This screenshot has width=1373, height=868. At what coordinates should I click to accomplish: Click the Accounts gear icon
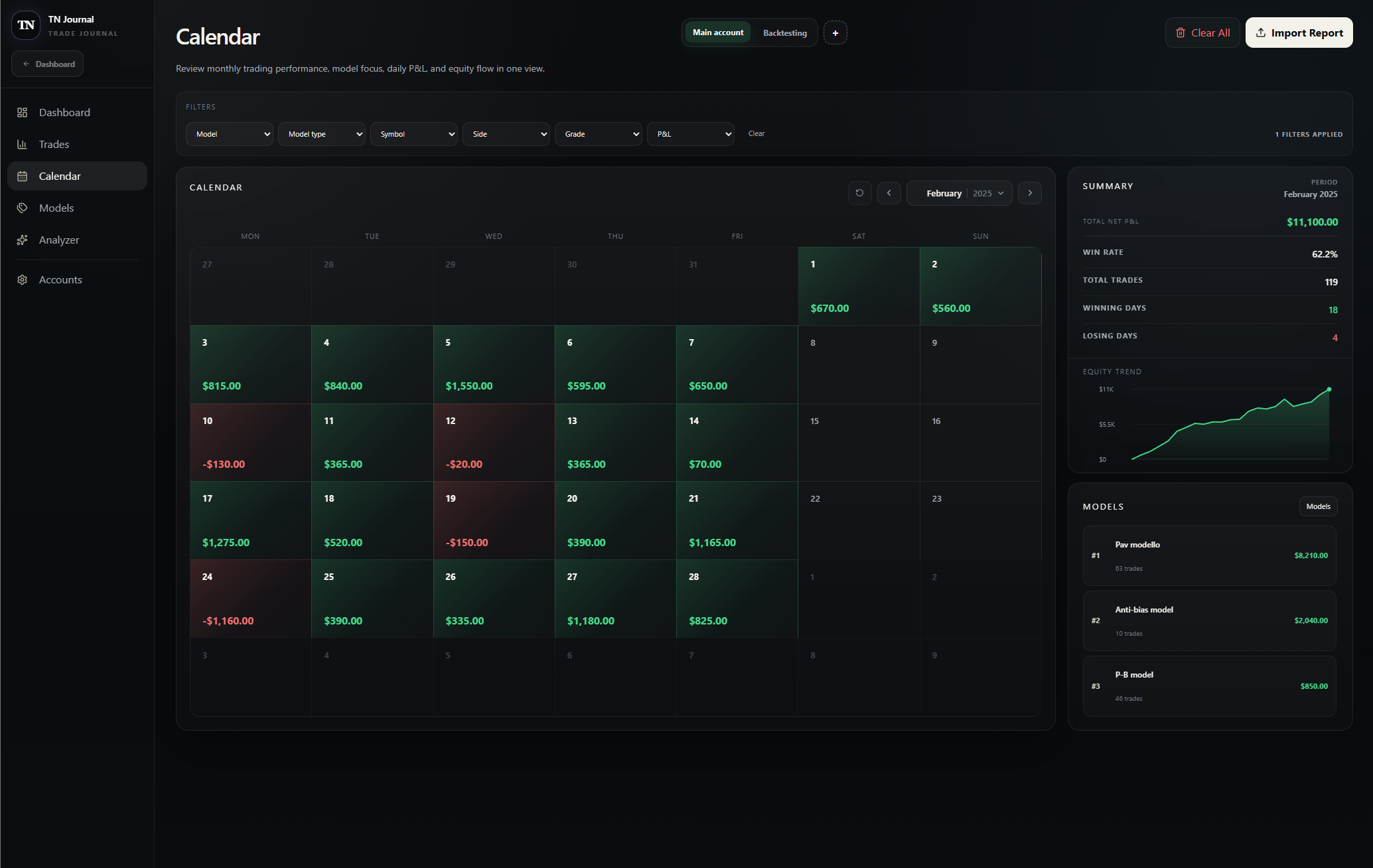pyautogui.click(x=22, y=280)
